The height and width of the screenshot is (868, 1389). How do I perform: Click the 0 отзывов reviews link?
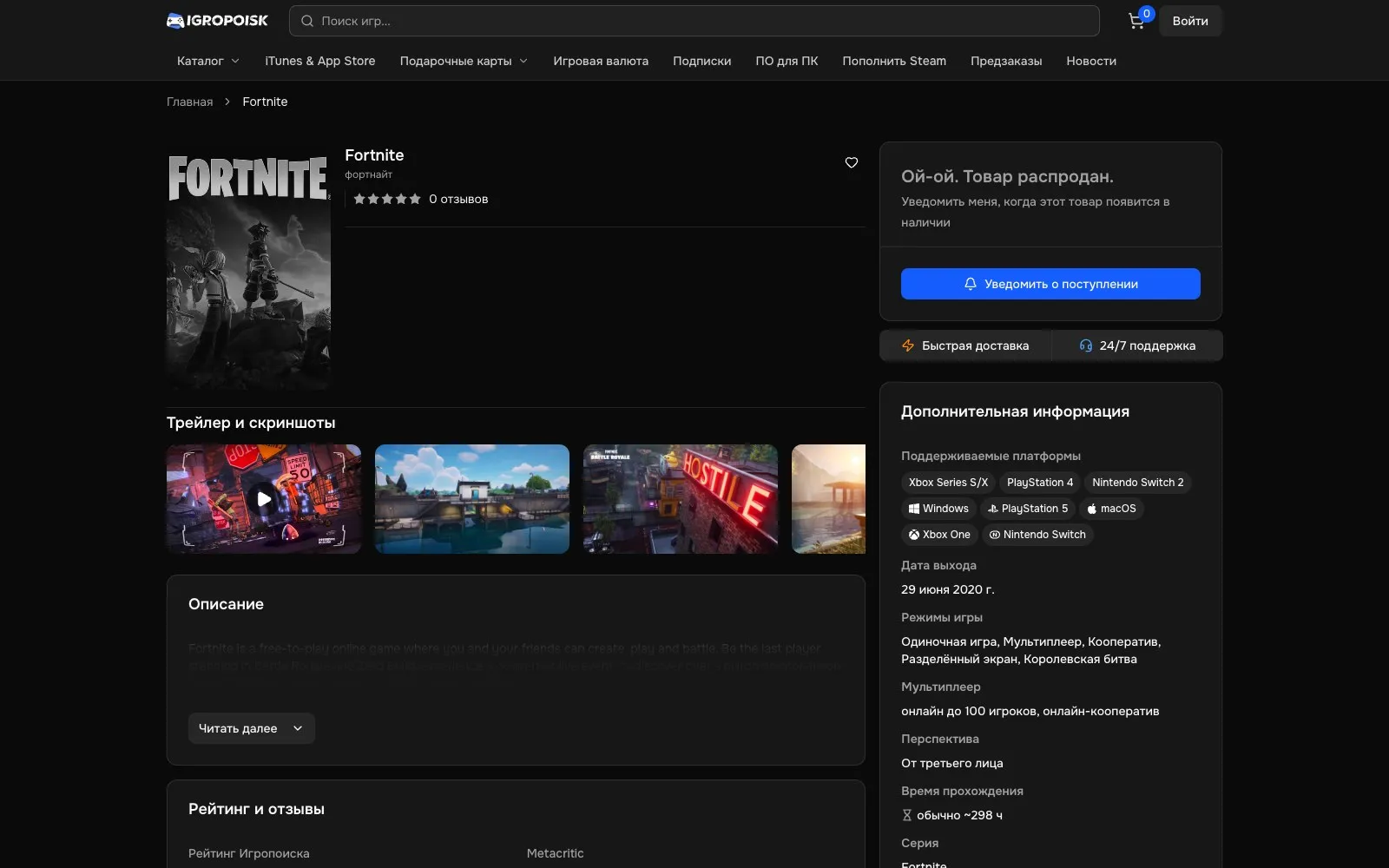coord(458,199)
